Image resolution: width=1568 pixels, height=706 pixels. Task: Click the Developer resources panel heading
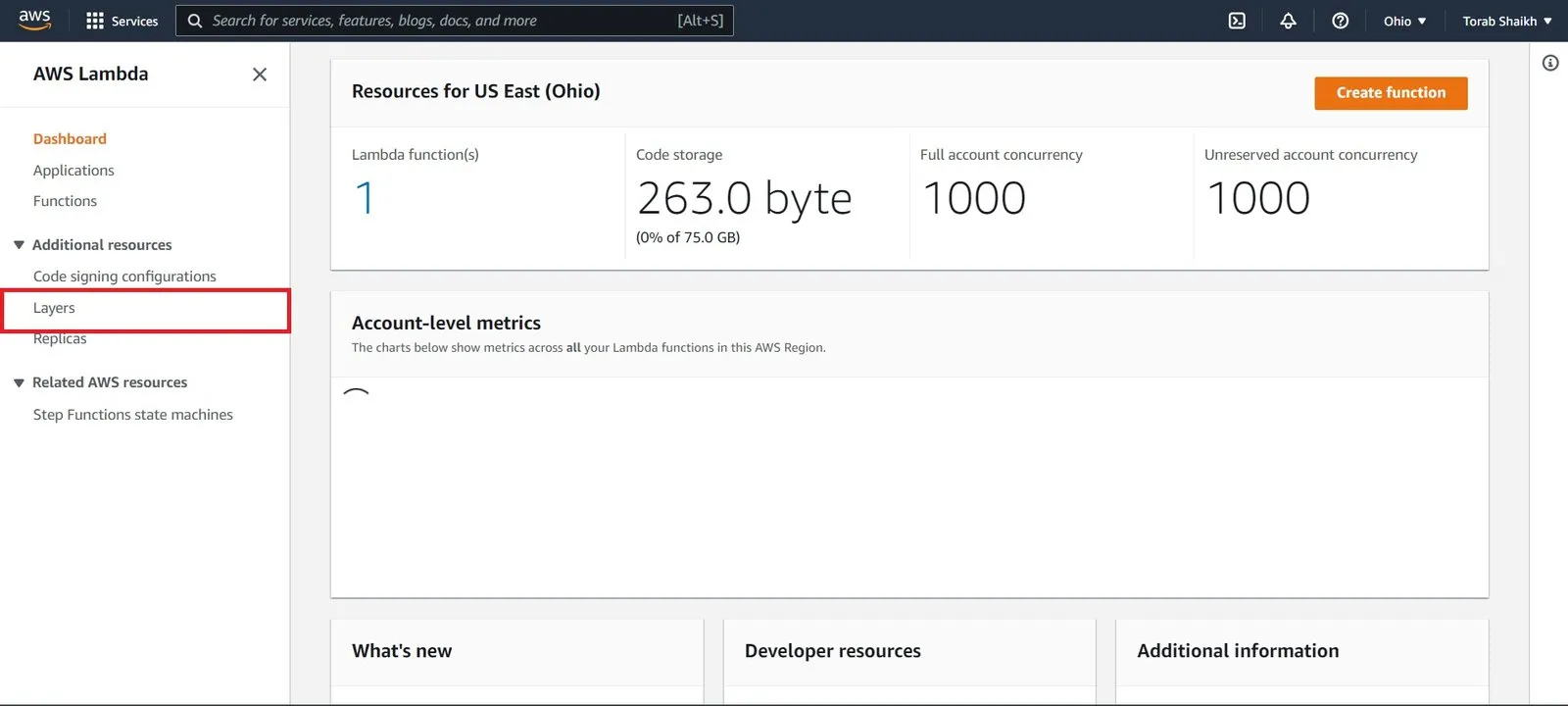833,651
